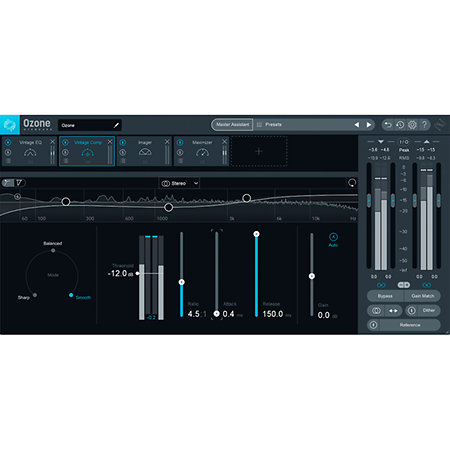Screen dimensions: 450x450
Task: Click the Bypass button
Action: point(385,296)
